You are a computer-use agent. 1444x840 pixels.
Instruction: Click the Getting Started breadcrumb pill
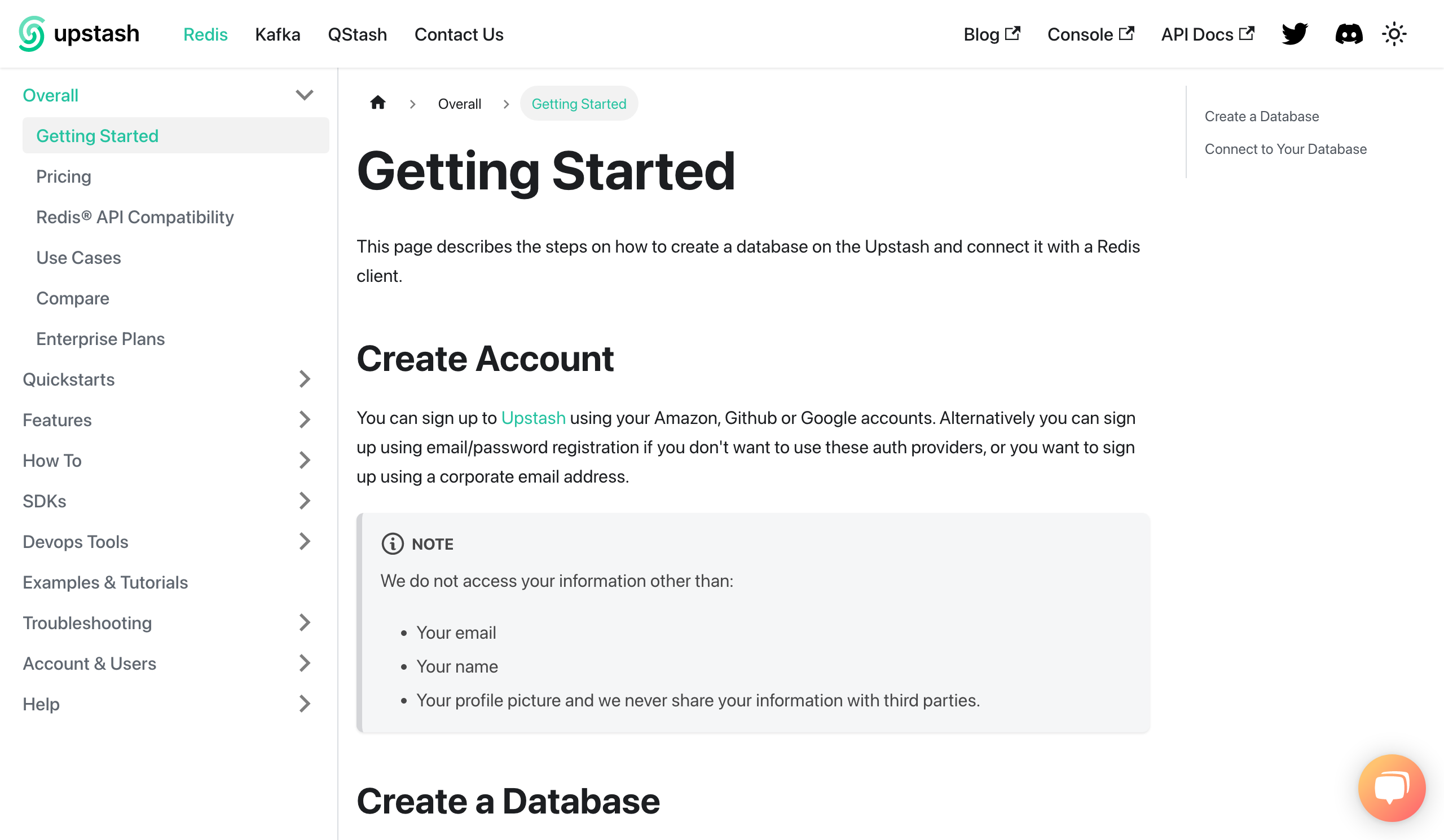pos(579,104)
